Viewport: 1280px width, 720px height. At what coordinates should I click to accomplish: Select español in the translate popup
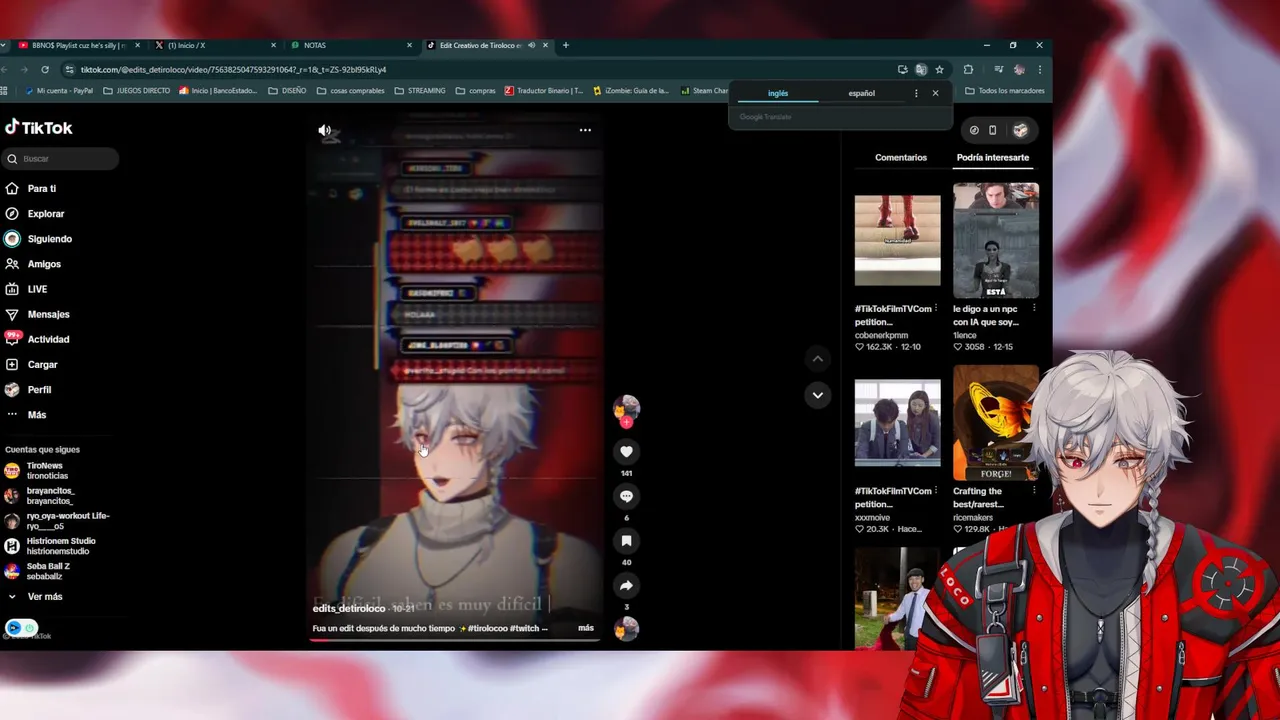pyautogui.click(x=861, y=93)
